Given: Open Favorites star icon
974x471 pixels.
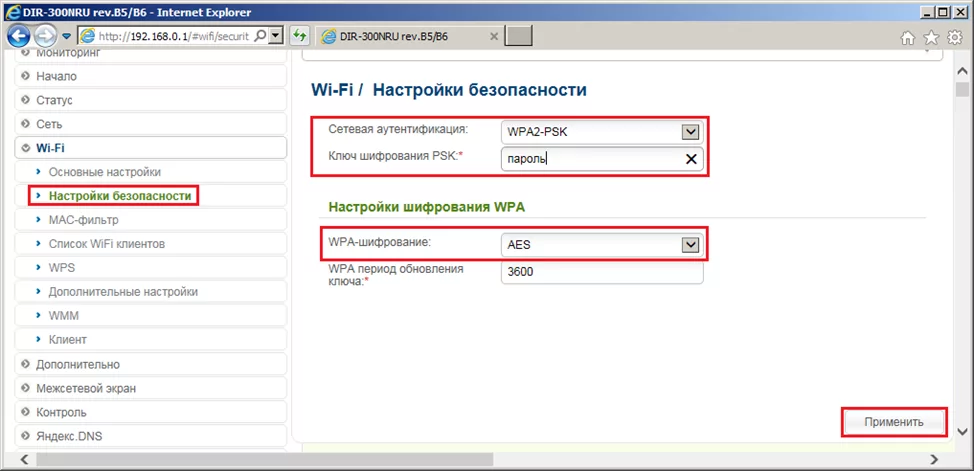Looking at the screenshot, I should point(931,38).
